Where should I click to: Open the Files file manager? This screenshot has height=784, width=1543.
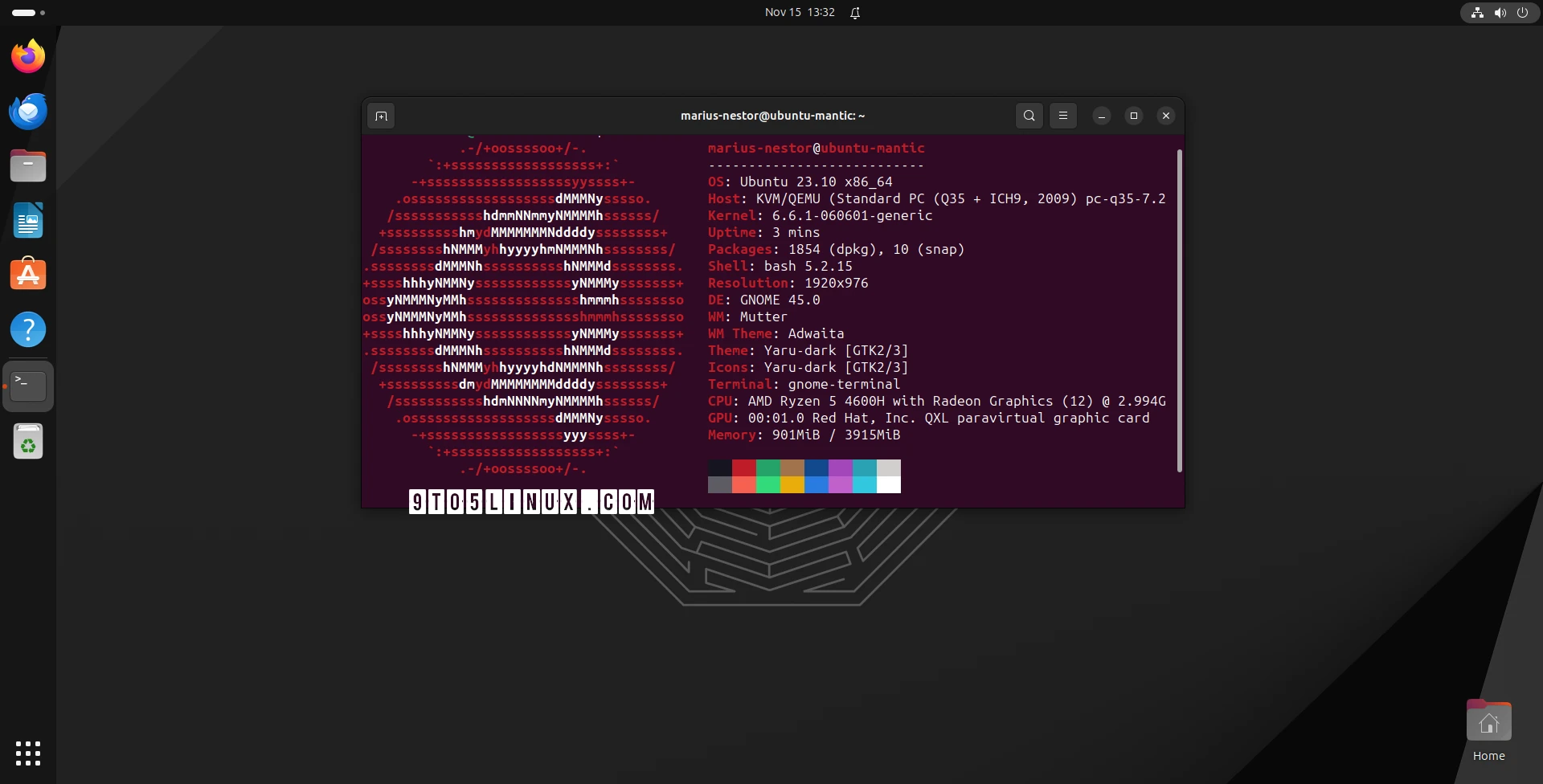click(x=28, y=165)
